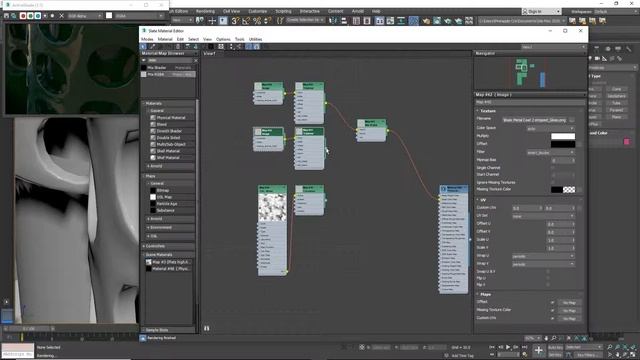
Task: Click the white Multiply color swatch
Action: click(563, 136)
